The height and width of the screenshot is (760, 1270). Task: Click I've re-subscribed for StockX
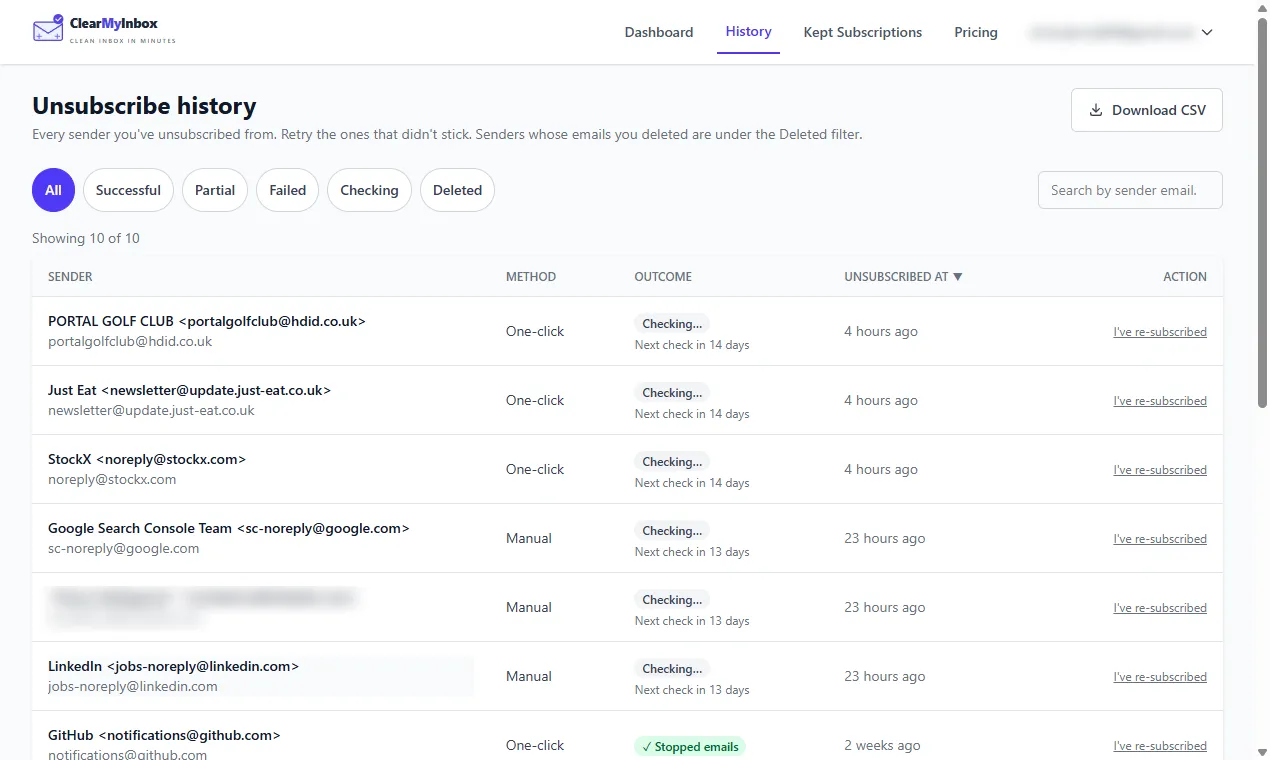point(1160,470)
